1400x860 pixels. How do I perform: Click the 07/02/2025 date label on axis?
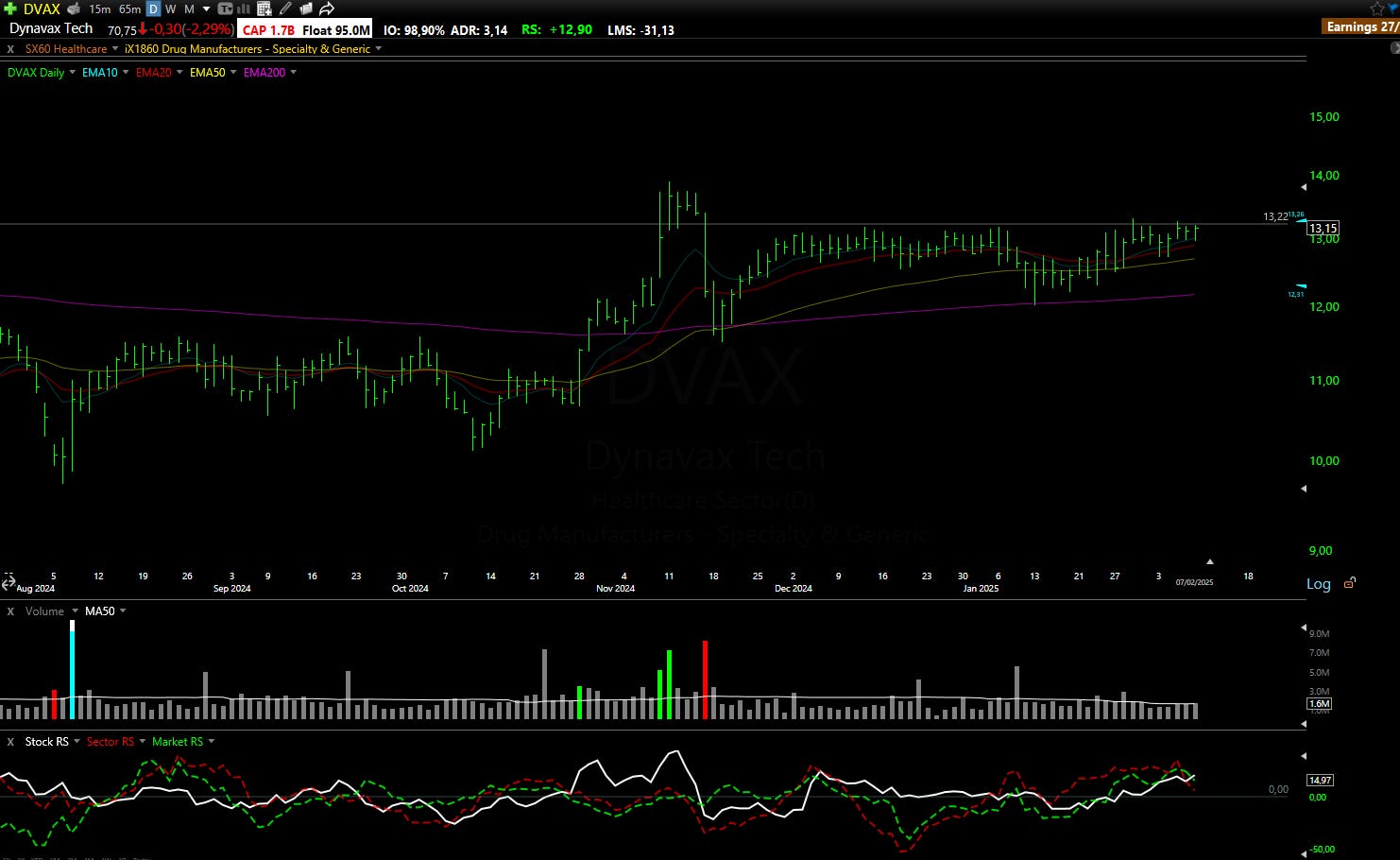tap(1194, 582)
